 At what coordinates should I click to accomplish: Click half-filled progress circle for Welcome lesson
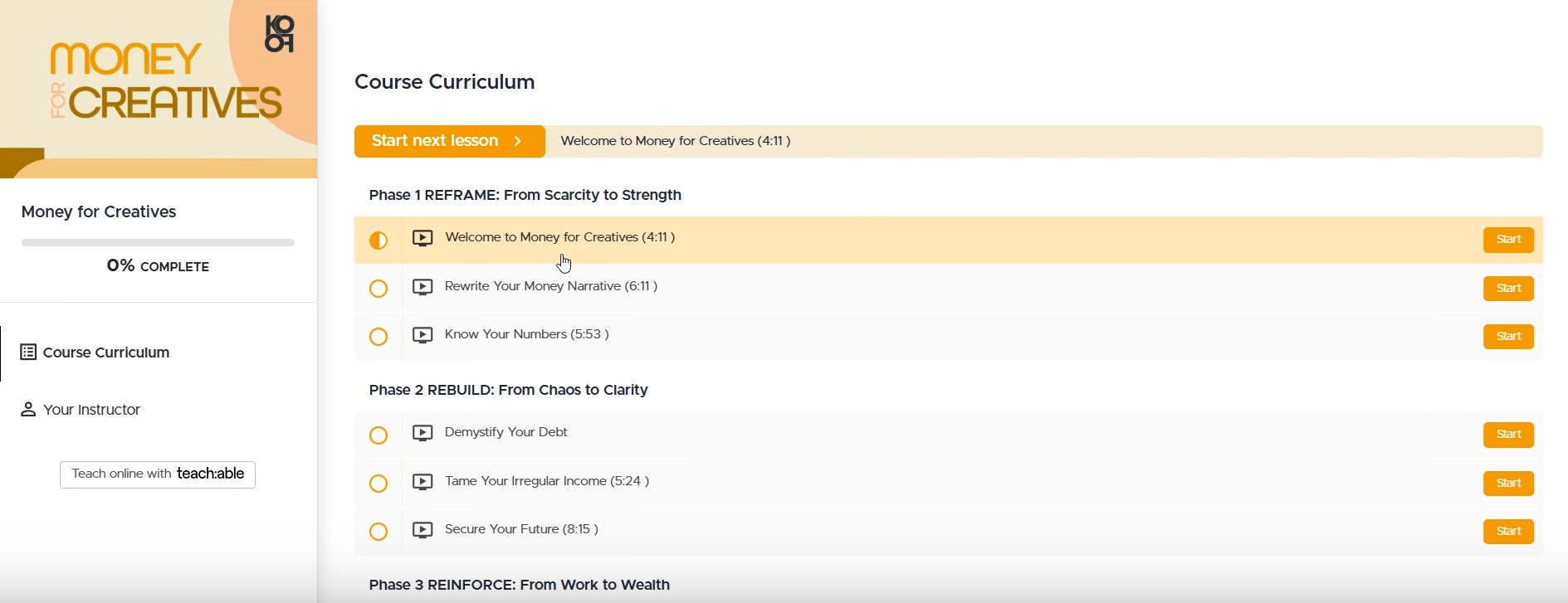[x=379, y=241]
